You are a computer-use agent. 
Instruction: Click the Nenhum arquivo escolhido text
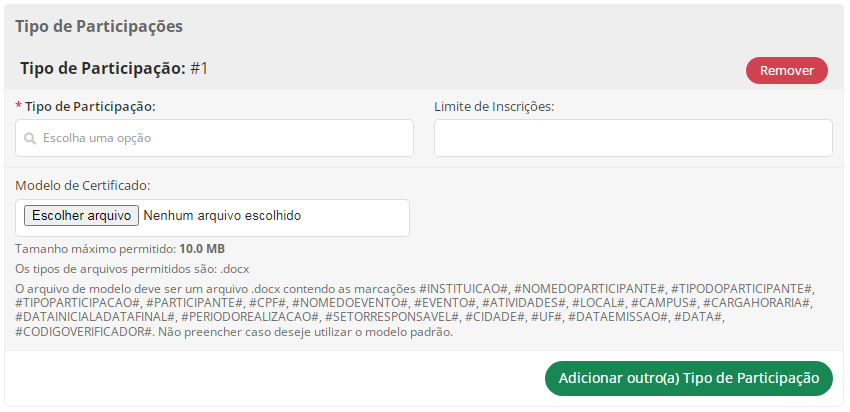[x=222, y=216]
